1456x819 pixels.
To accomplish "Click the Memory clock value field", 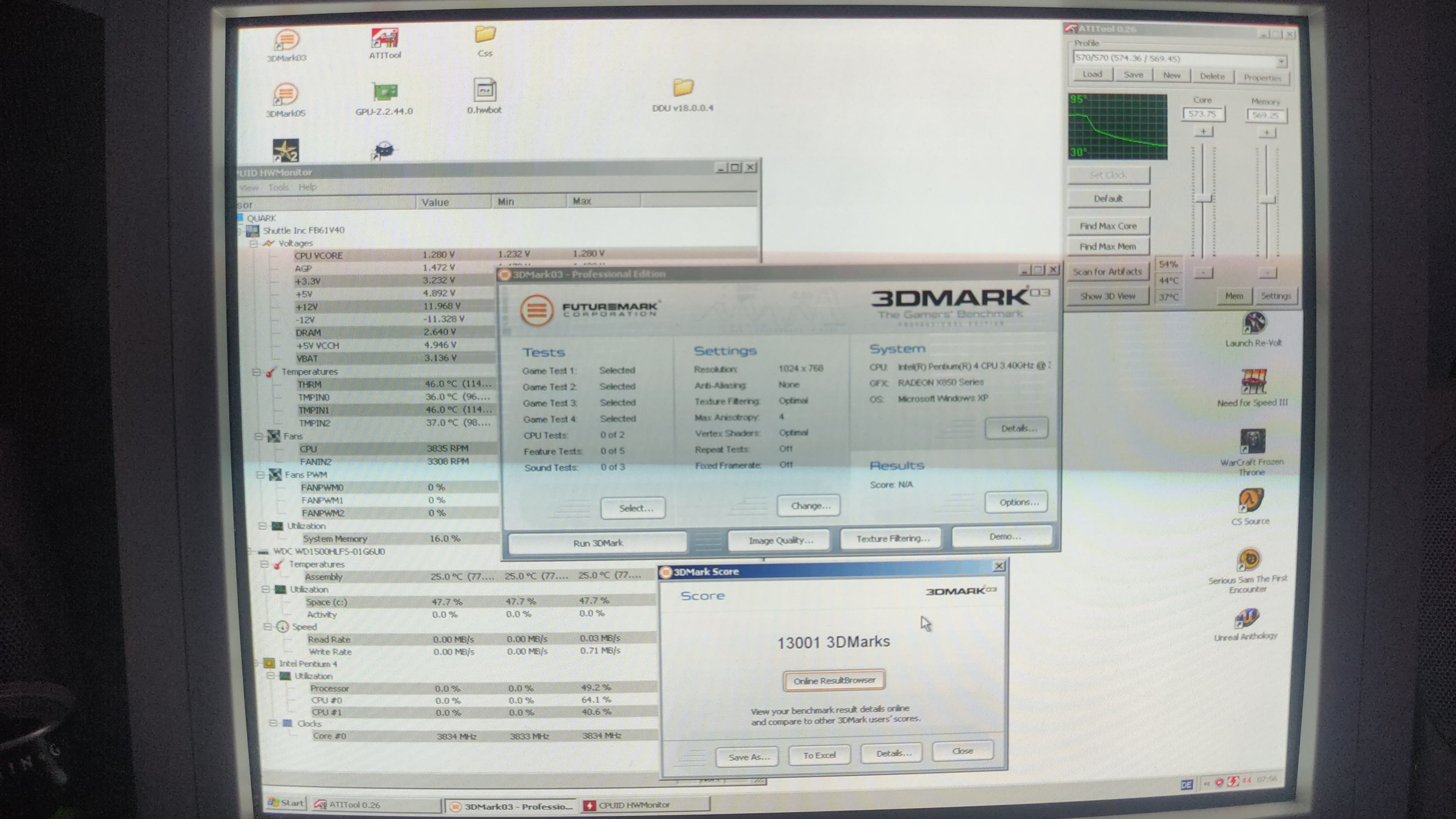I will click(1266, 115).
